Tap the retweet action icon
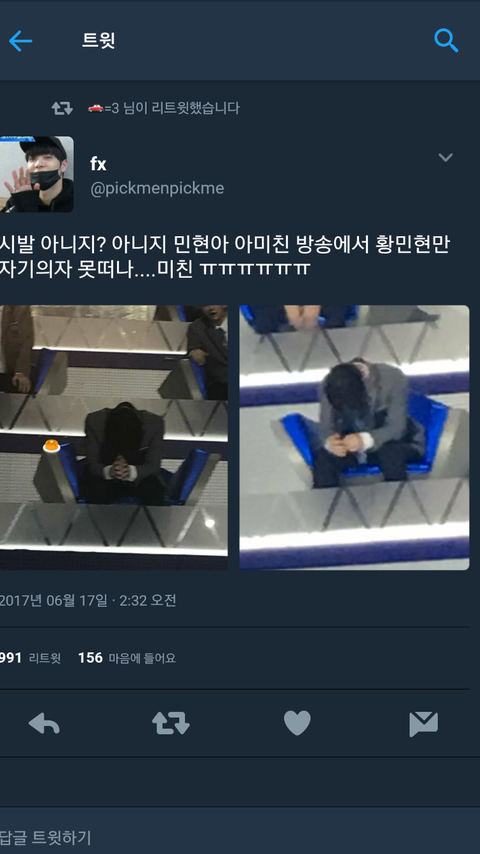This screenshot has width=480, height=854. tap(171, 724)
